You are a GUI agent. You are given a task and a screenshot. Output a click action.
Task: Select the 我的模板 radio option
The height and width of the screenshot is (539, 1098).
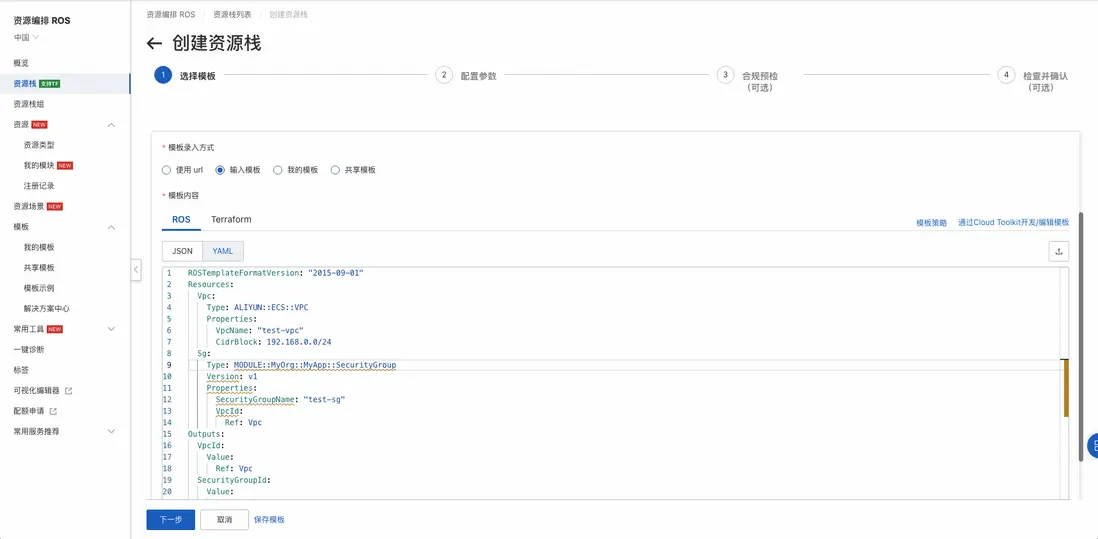277,170
